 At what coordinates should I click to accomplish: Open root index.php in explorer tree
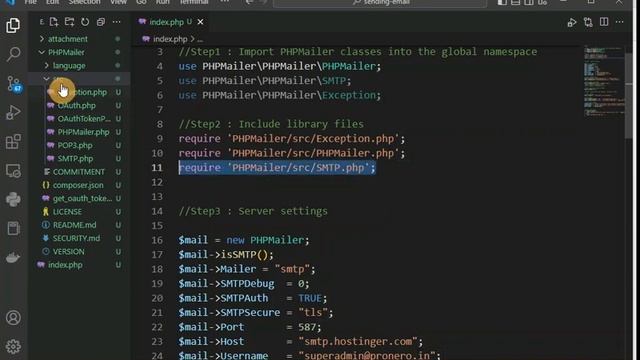65,265
